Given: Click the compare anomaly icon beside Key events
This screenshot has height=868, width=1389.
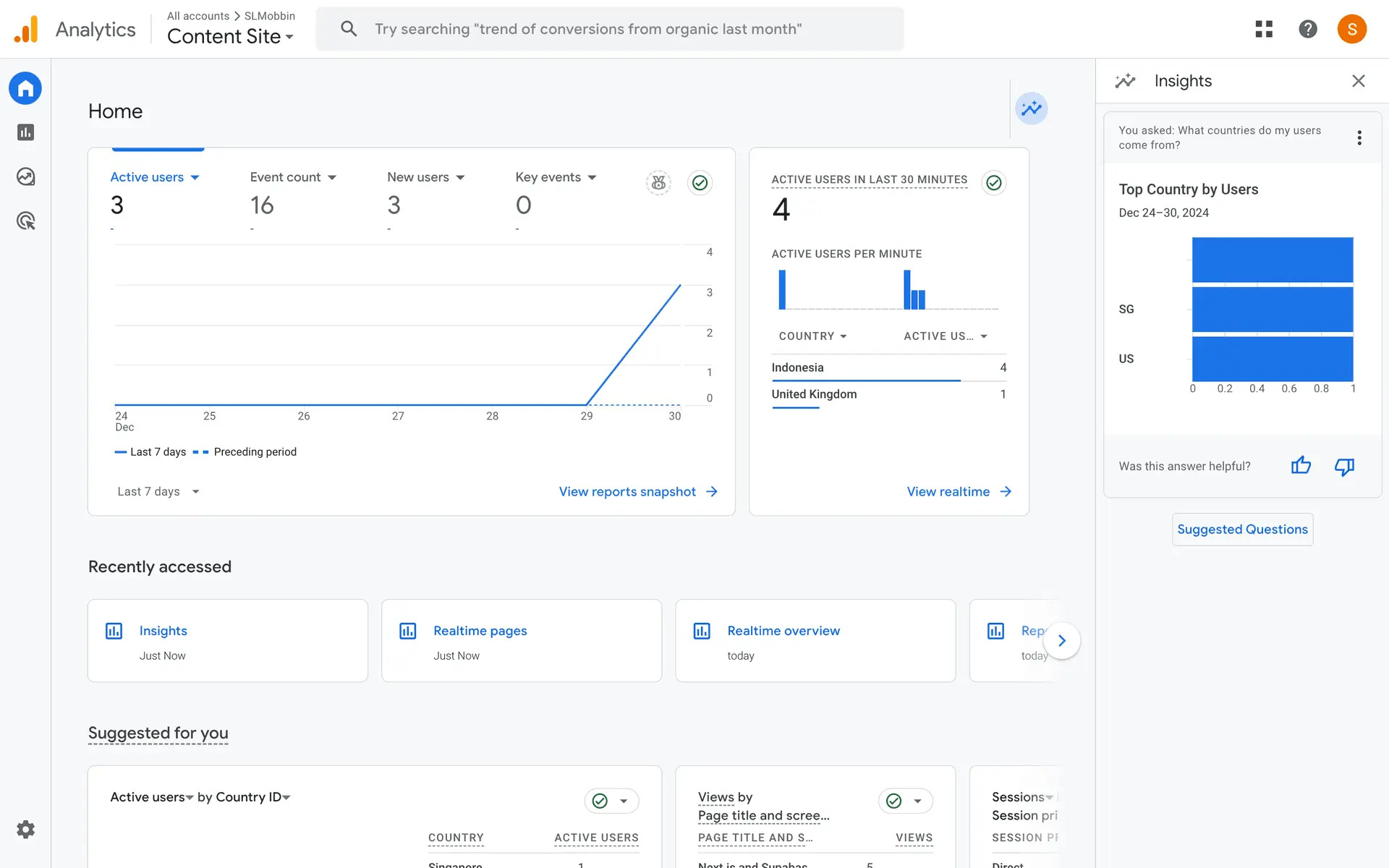Looking at the screenshot, I should pos(658,182).
